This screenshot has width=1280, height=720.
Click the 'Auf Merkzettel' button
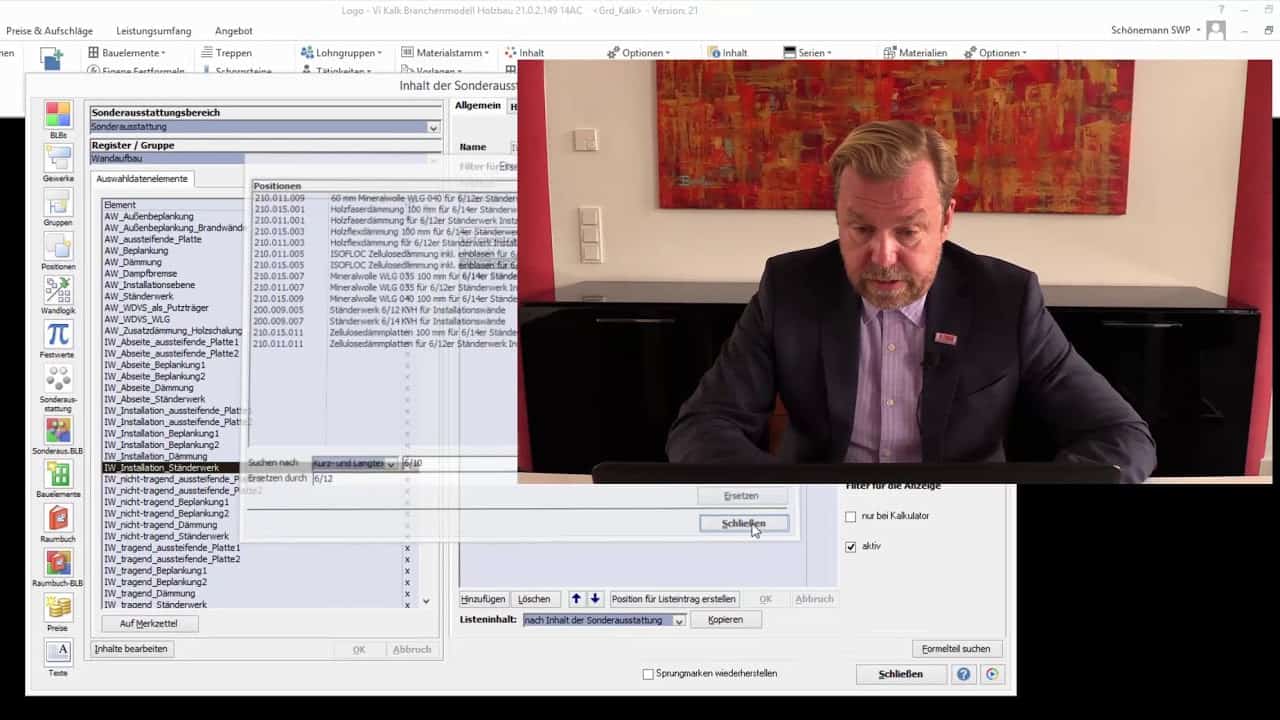coord(149,623)
